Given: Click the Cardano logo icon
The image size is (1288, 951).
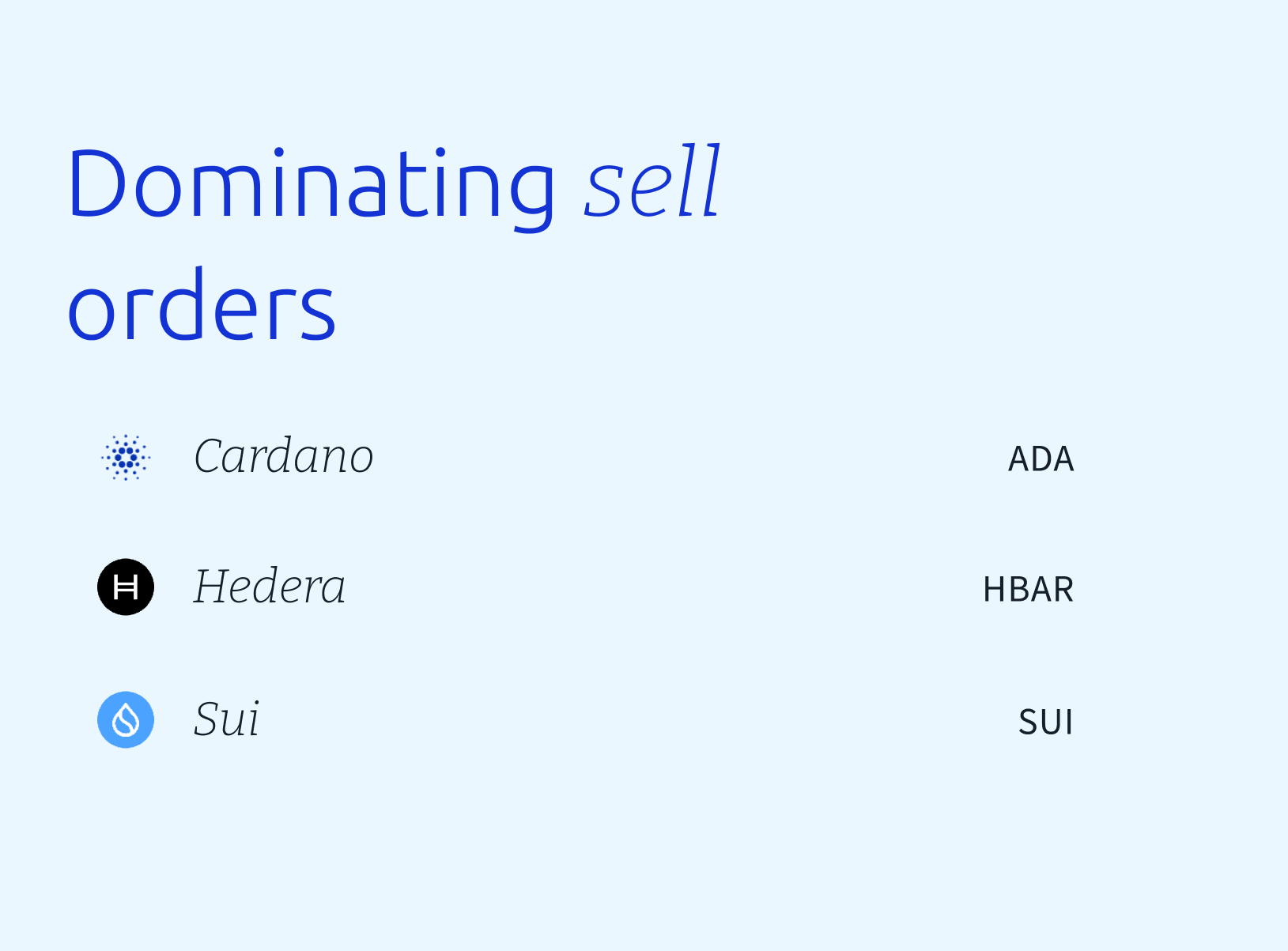Looking at the screenshot, I should point(126,457).
